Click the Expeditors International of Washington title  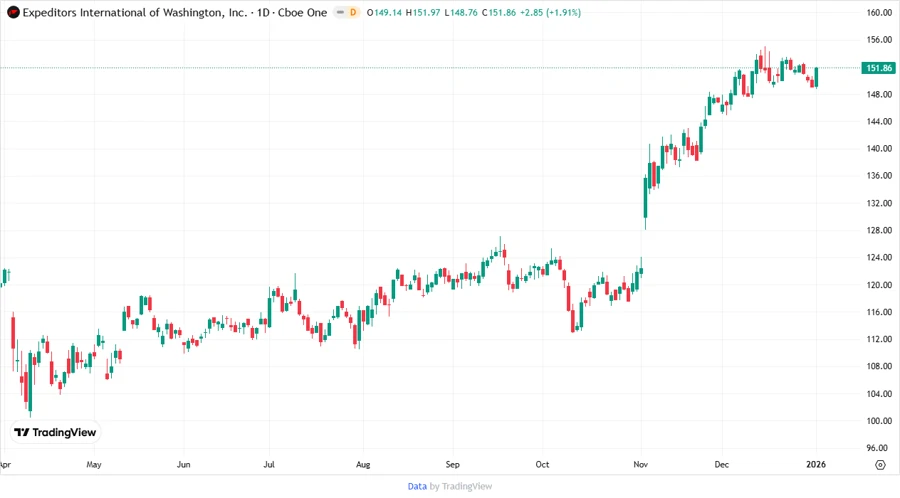click(135, 12)
